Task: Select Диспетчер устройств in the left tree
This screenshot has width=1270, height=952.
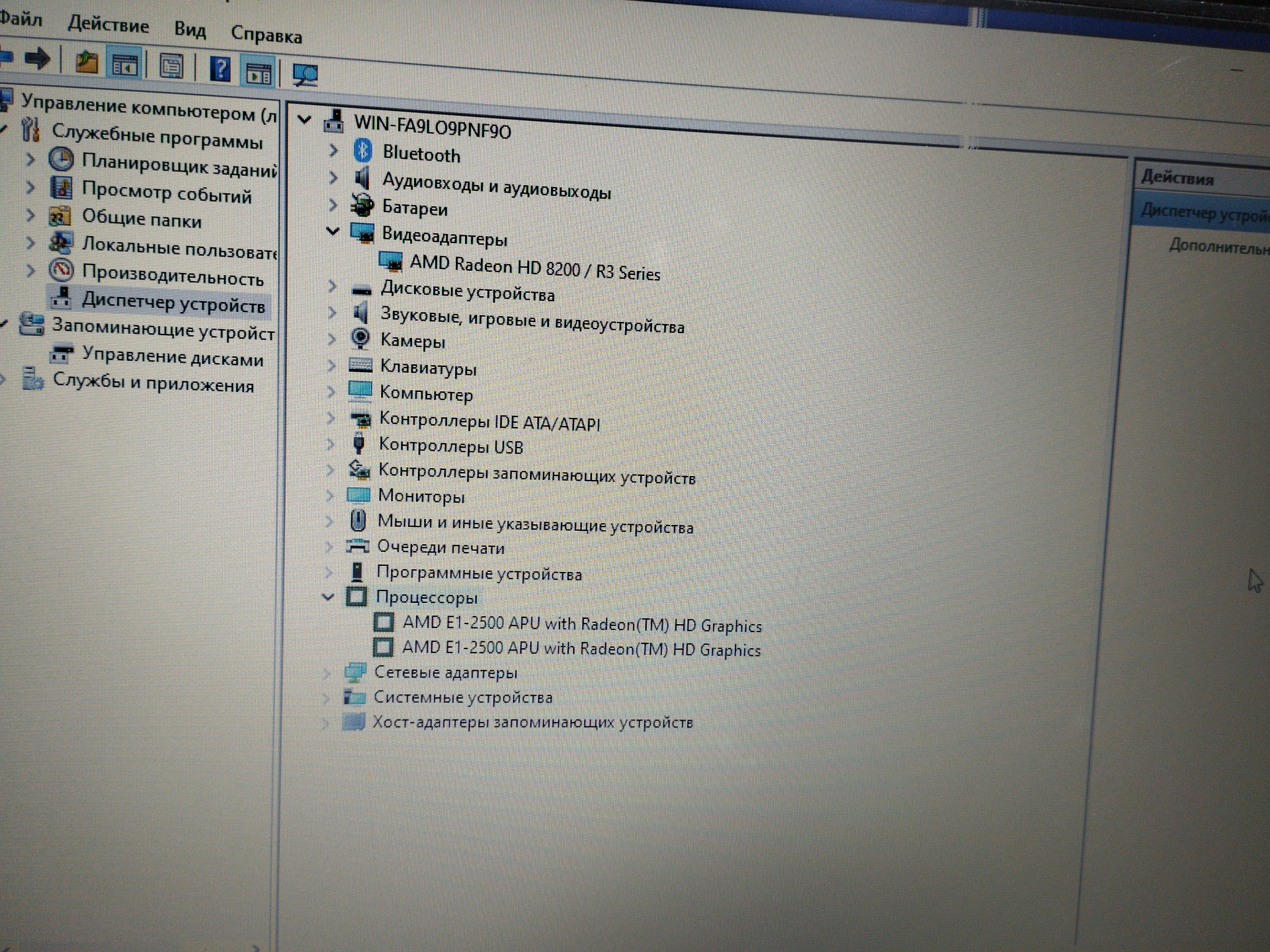Action: [173, 303]
